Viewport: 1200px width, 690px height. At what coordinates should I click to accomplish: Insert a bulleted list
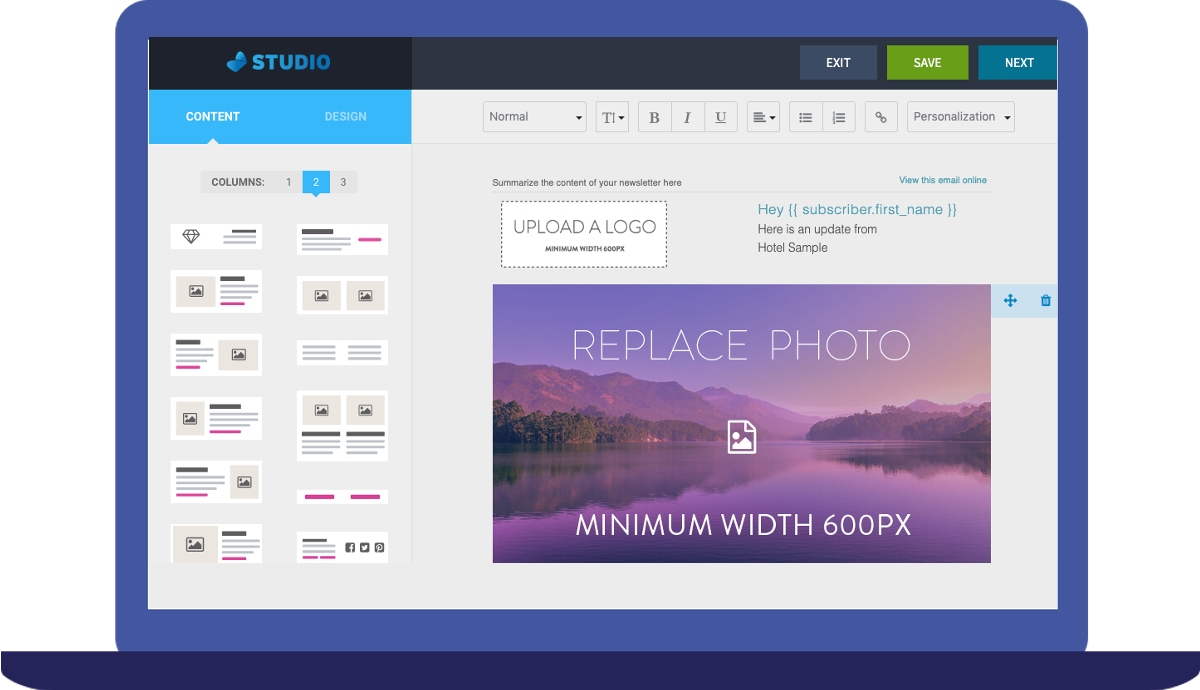pyautogui.click(x=805, y=117)
